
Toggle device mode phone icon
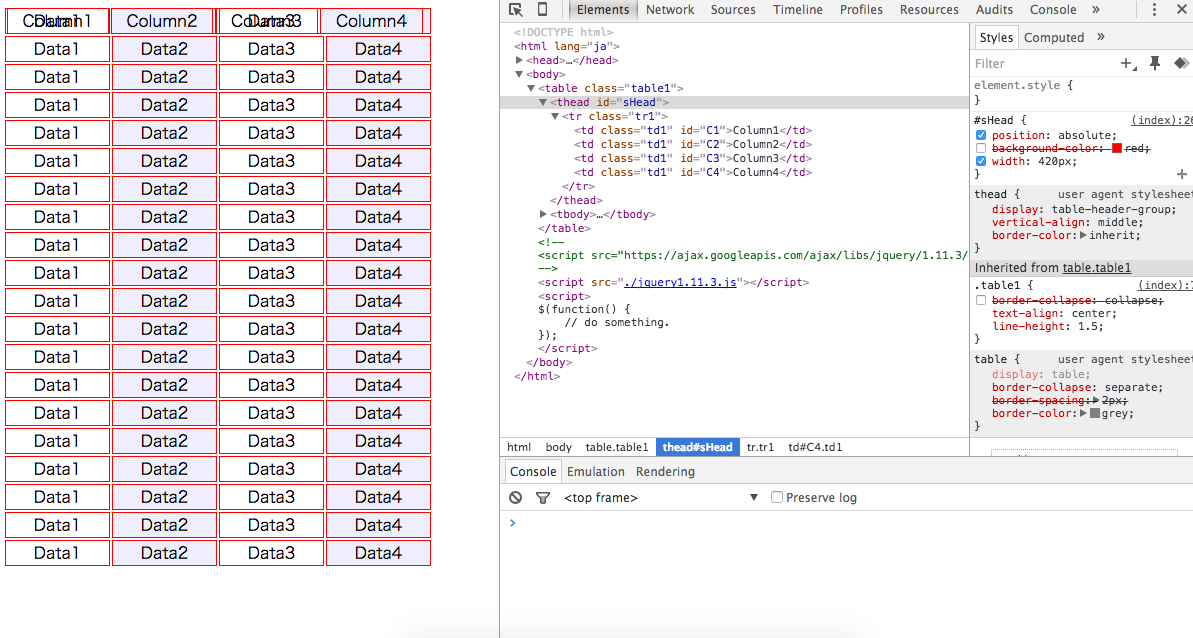tap(542, 10)
